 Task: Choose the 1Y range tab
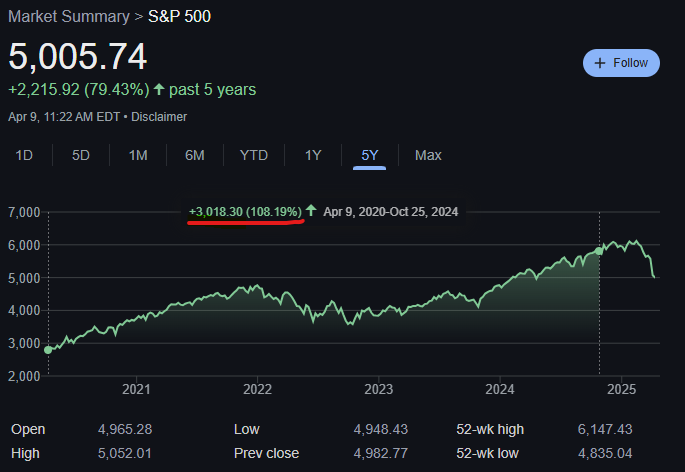pos(313,155)
